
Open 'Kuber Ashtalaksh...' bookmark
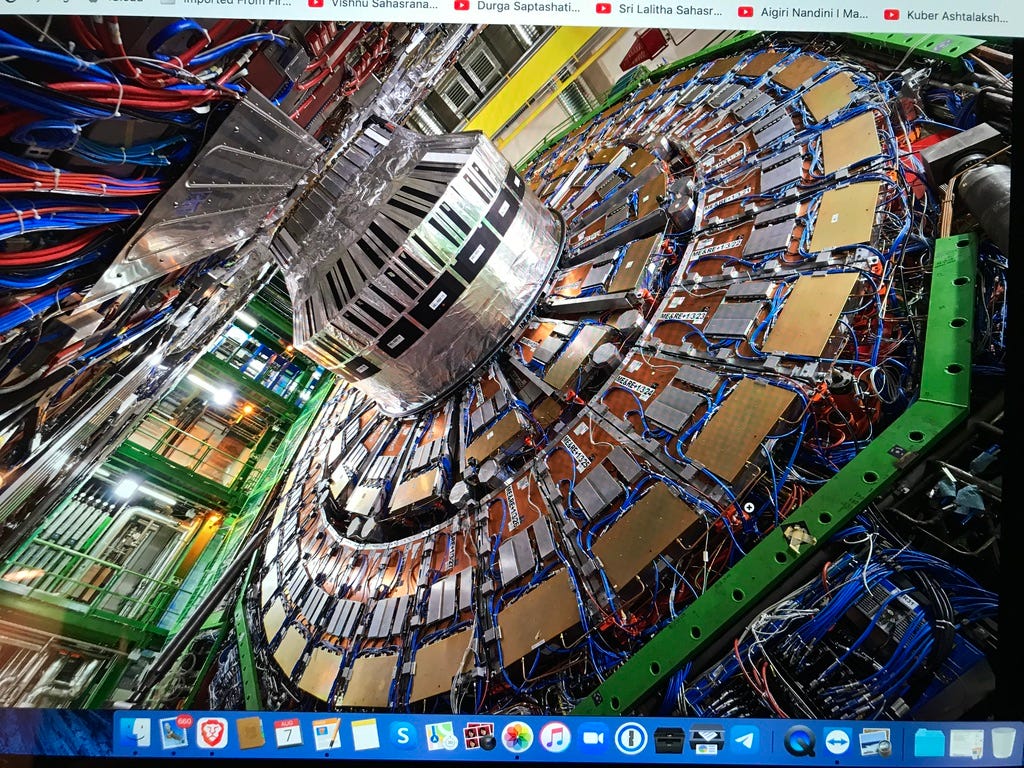pyautogui.click(x=947, y=14)
